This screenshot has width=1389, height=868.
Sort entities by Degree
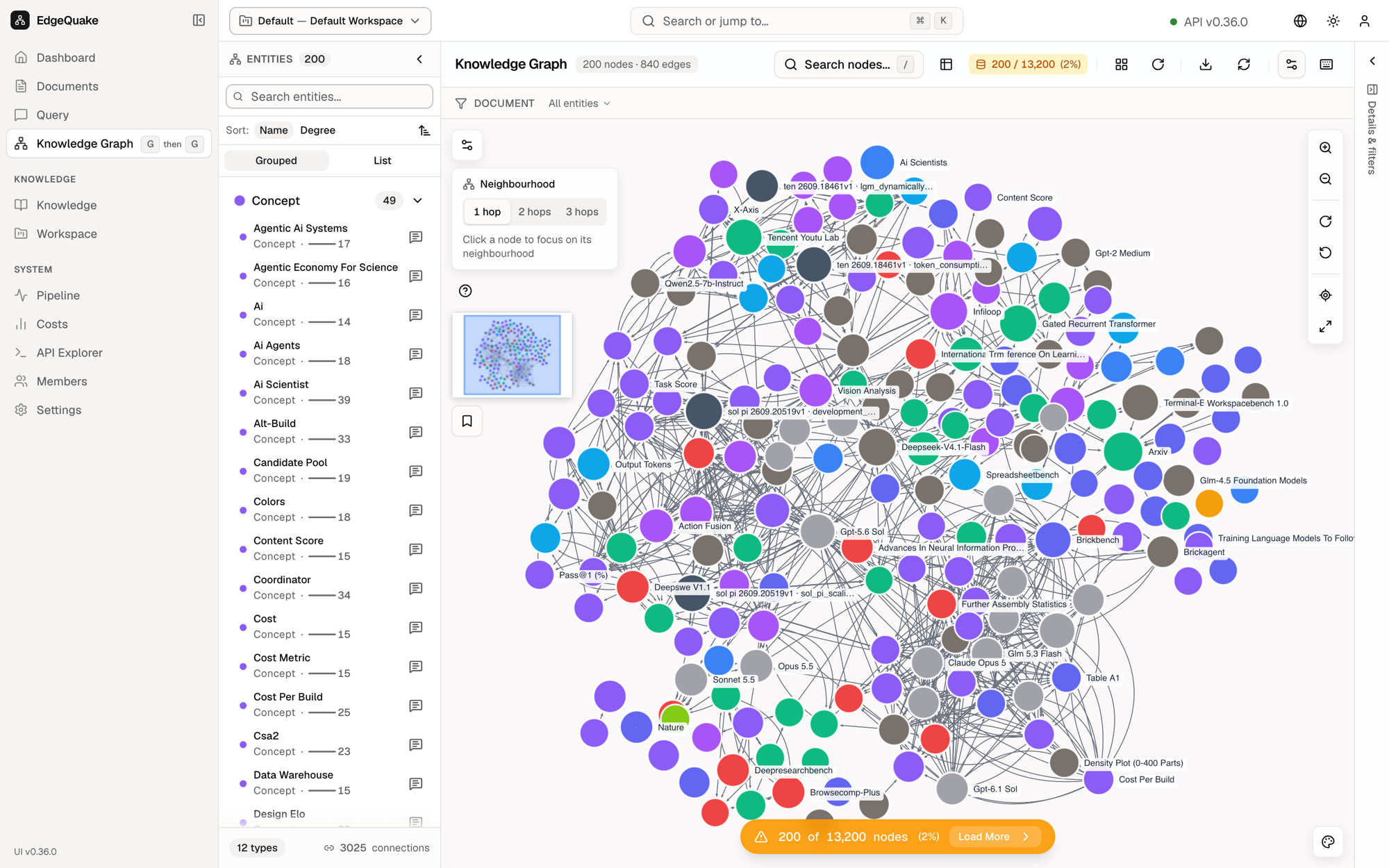click(x=317, y=130)
